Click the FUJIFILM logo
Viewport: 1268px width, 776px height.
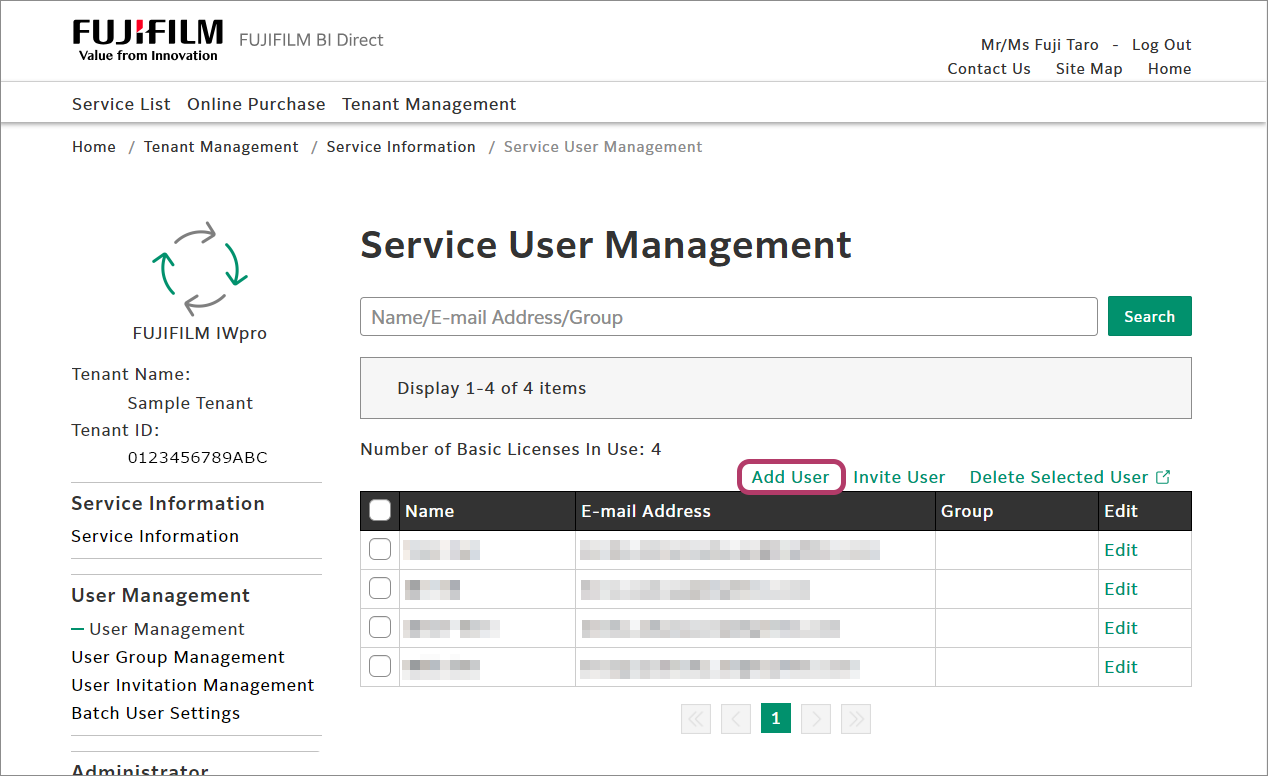147,40
